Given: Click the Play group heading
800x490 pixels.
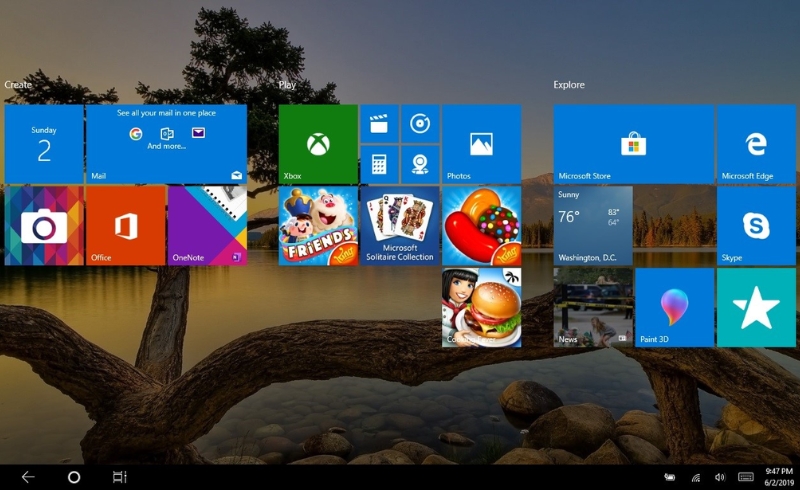Looking at the screenshot, I should coord(287,85).
